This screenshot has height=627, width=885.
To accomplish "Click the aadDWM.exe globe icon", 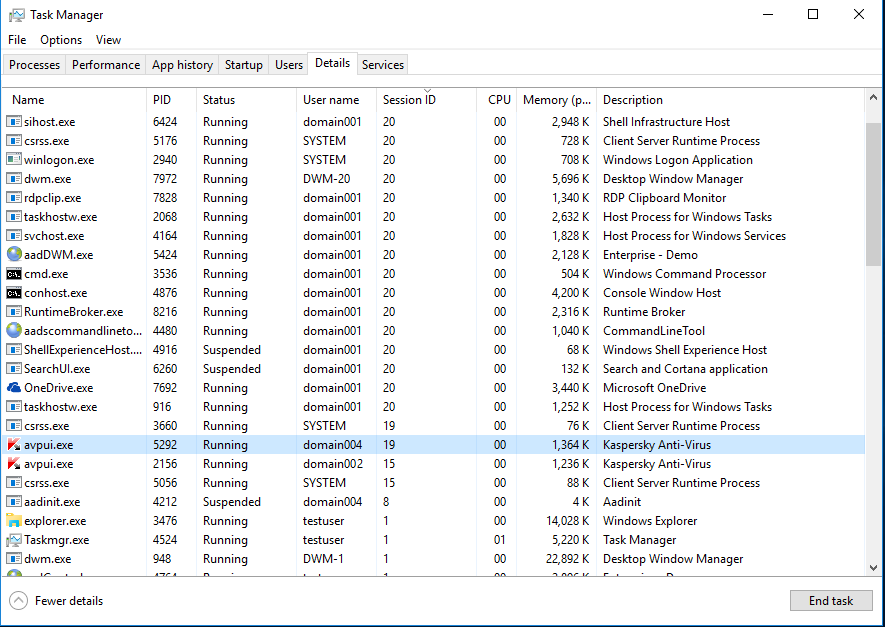I will coord(14,255).
